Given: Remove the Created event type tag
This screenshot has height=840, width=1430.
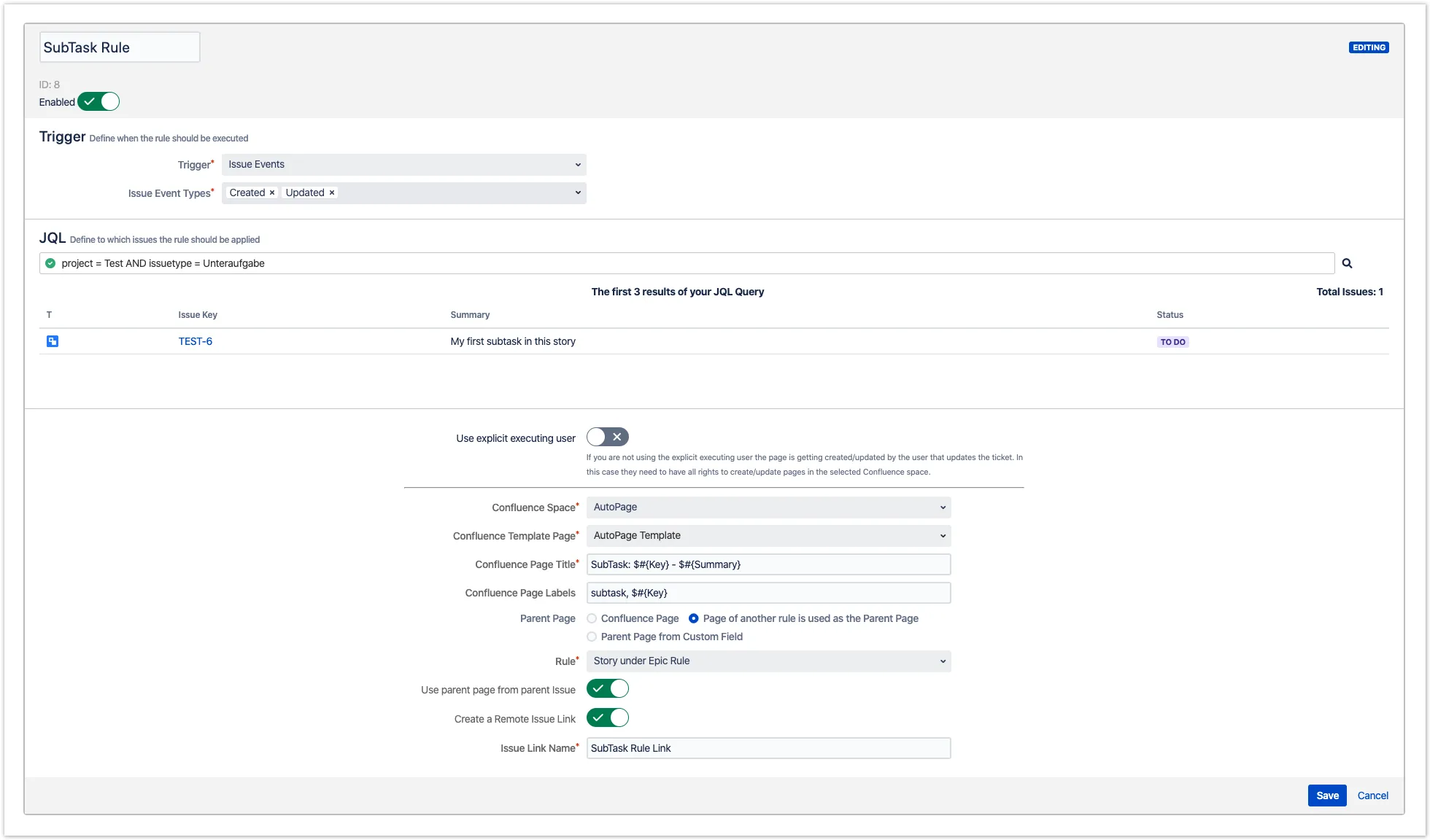Looking at the screenshot, I should [x=272, y=192].
